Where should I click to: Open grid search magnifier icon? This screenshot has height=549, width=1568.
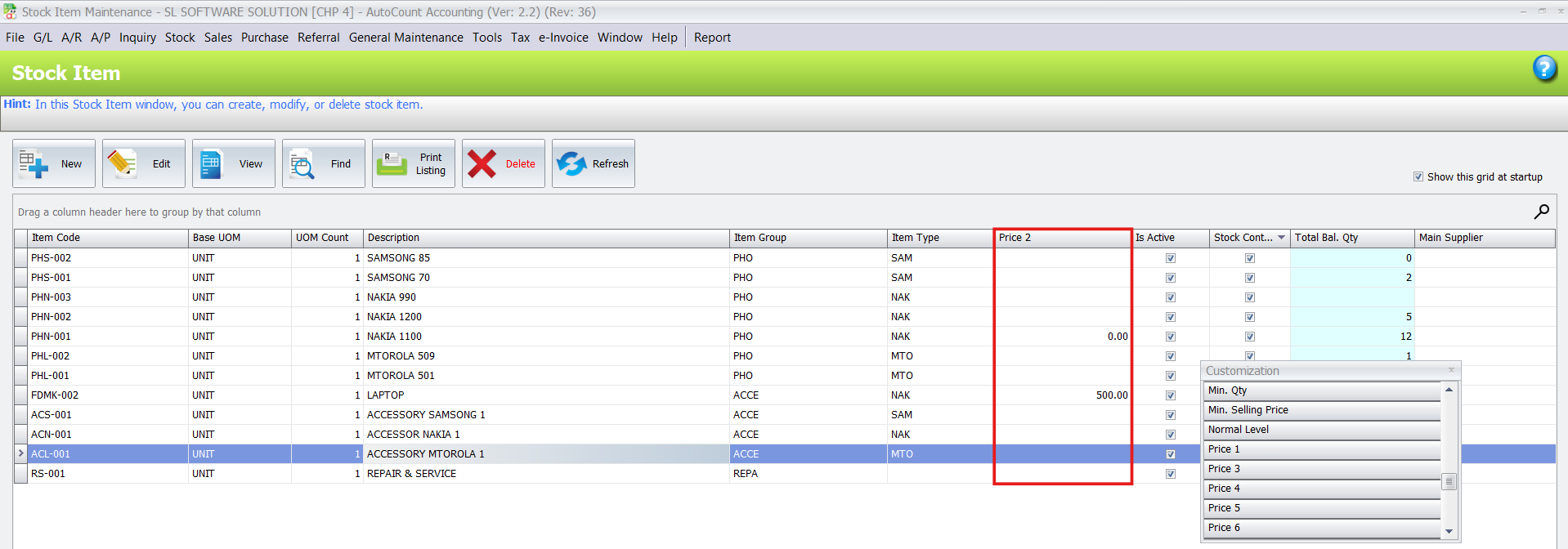[1541, 212]
